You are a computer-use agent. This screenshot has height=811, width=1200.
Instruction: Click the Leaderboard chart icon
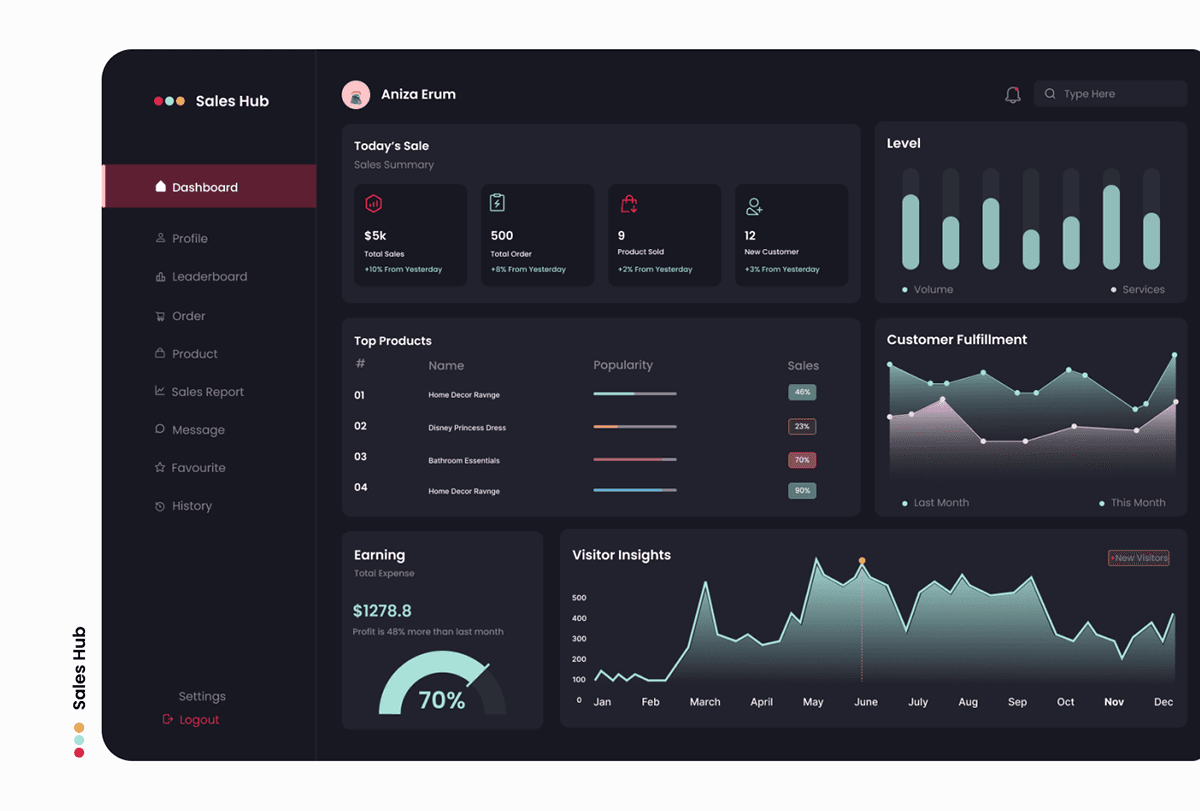(160, 276)
